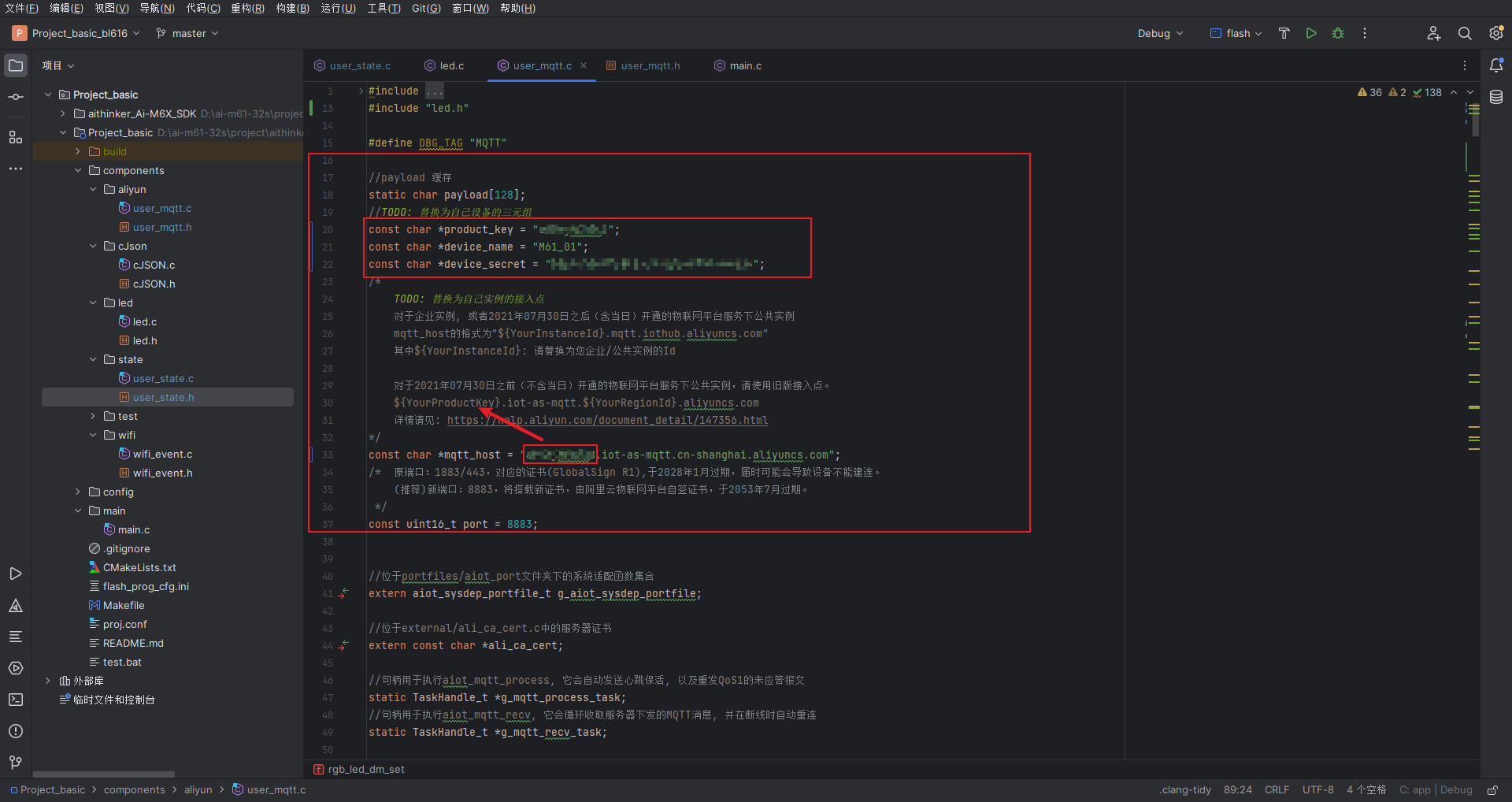This screenshot has height=802, width=1512.
Task: Open the Messages tool window list icon
Action: pyautogui.click(x=16, y=637)
